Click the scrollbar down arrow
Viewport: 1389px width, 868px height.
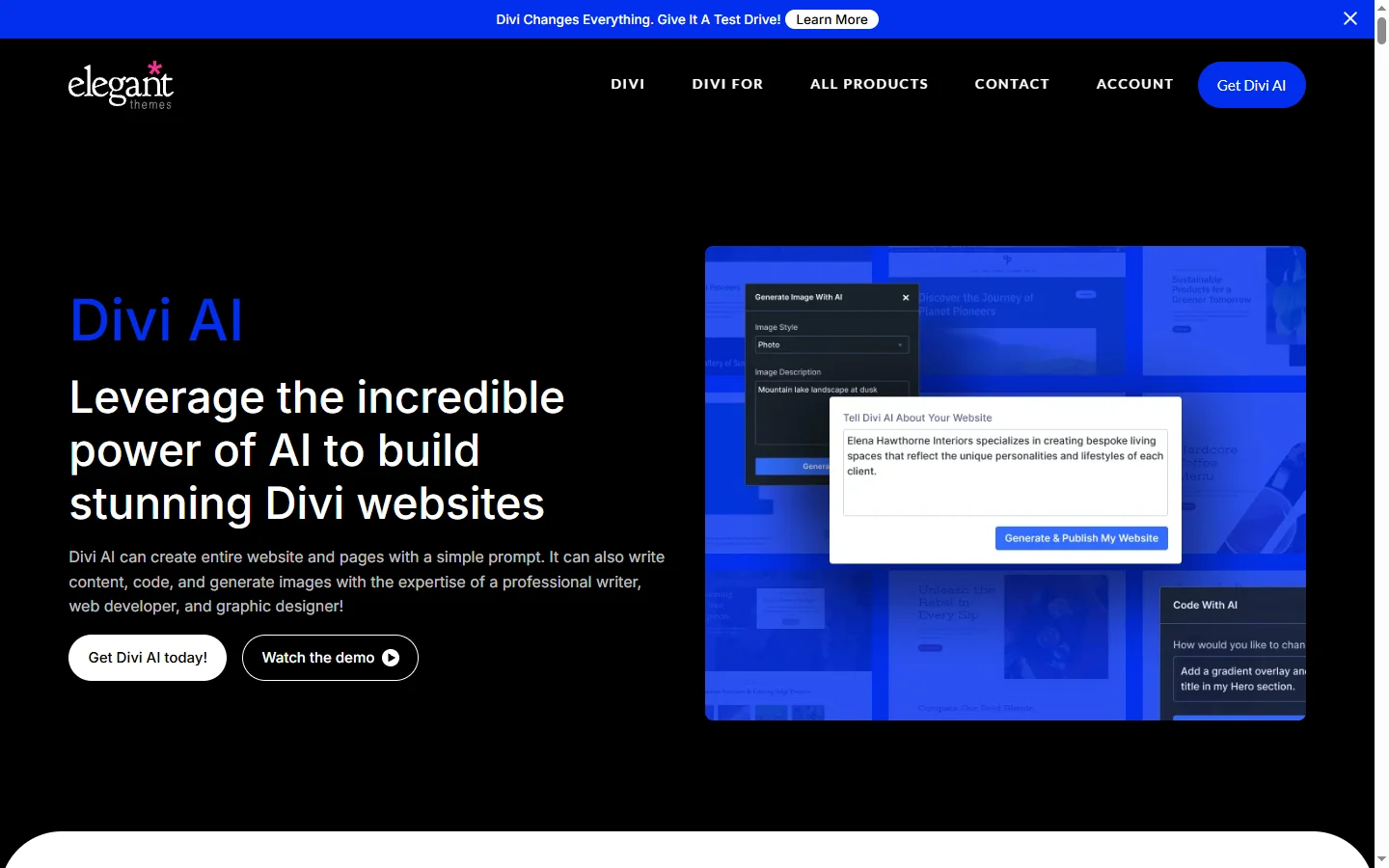coord(1381,858)
